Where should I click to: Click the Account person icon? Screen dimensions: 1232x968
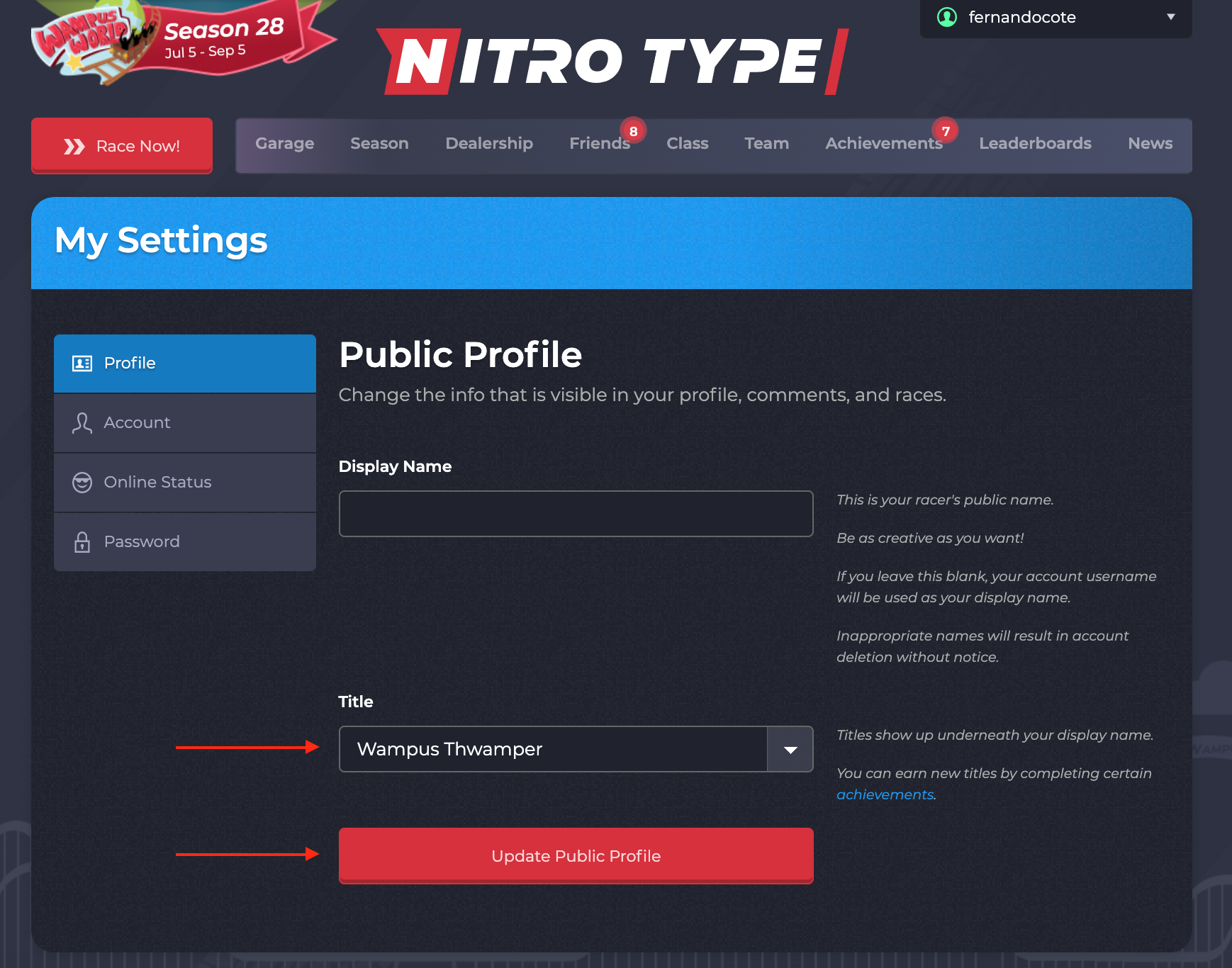coord(82,422)
